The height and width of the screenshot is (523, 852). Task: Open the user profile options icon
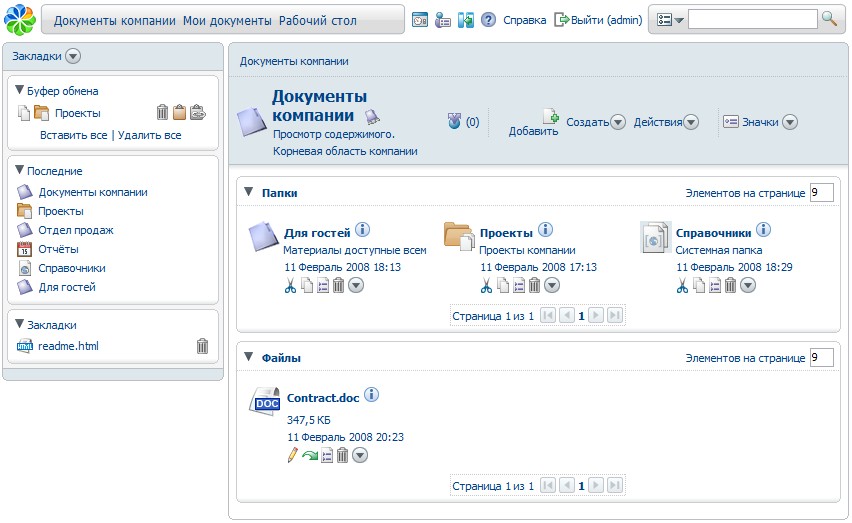pos(443,20)
